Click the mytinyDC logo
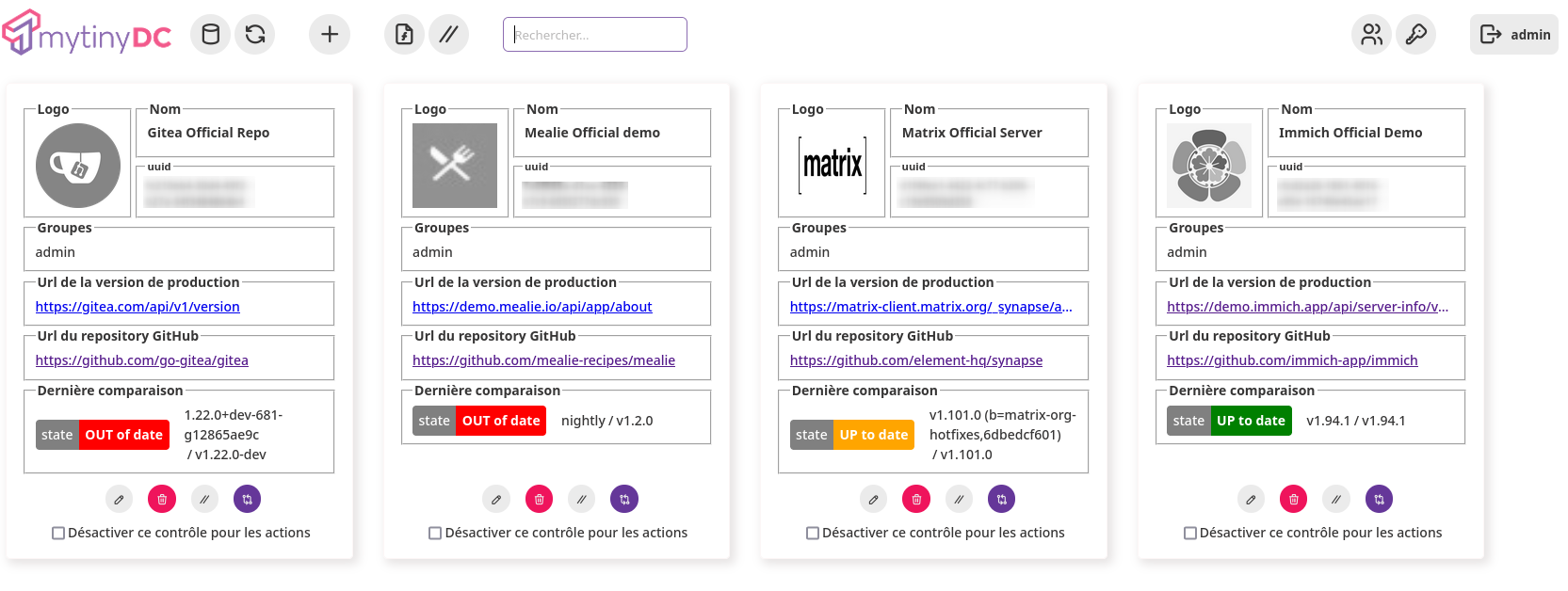The height and width of the screenshot is (591, 1568). pyautogui.click(x=88, y=33)
